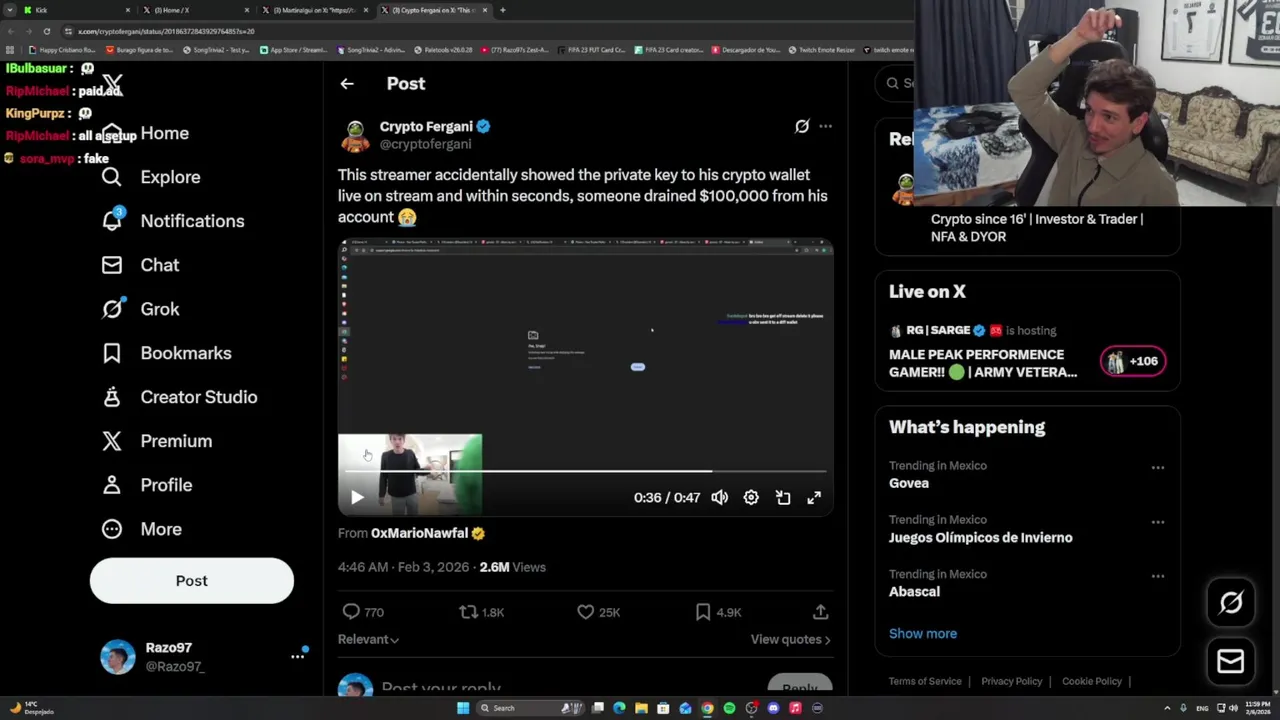
Task: Expand the Relevant replies sort dropdown
Action: coord(368,640)
